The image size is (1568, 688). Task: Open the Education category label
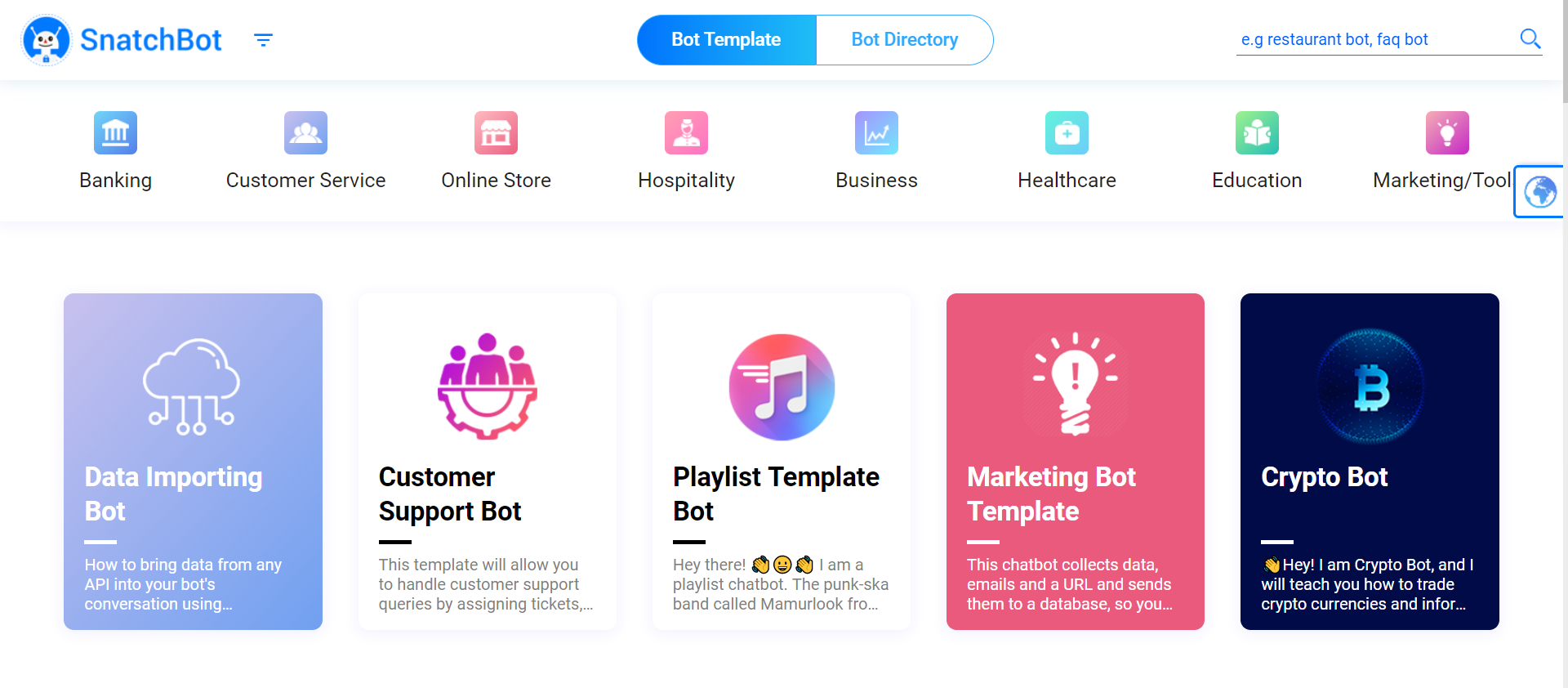[1257, 181]
